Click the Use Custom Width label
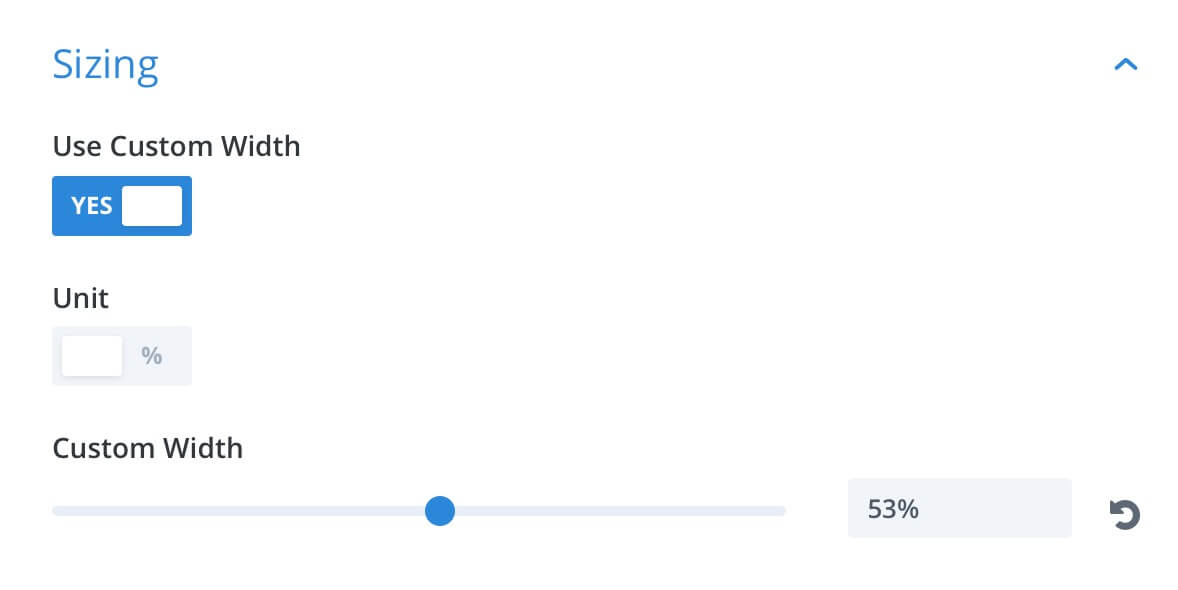The height and width of the screenshot is (590, 1178). point(177,146)
